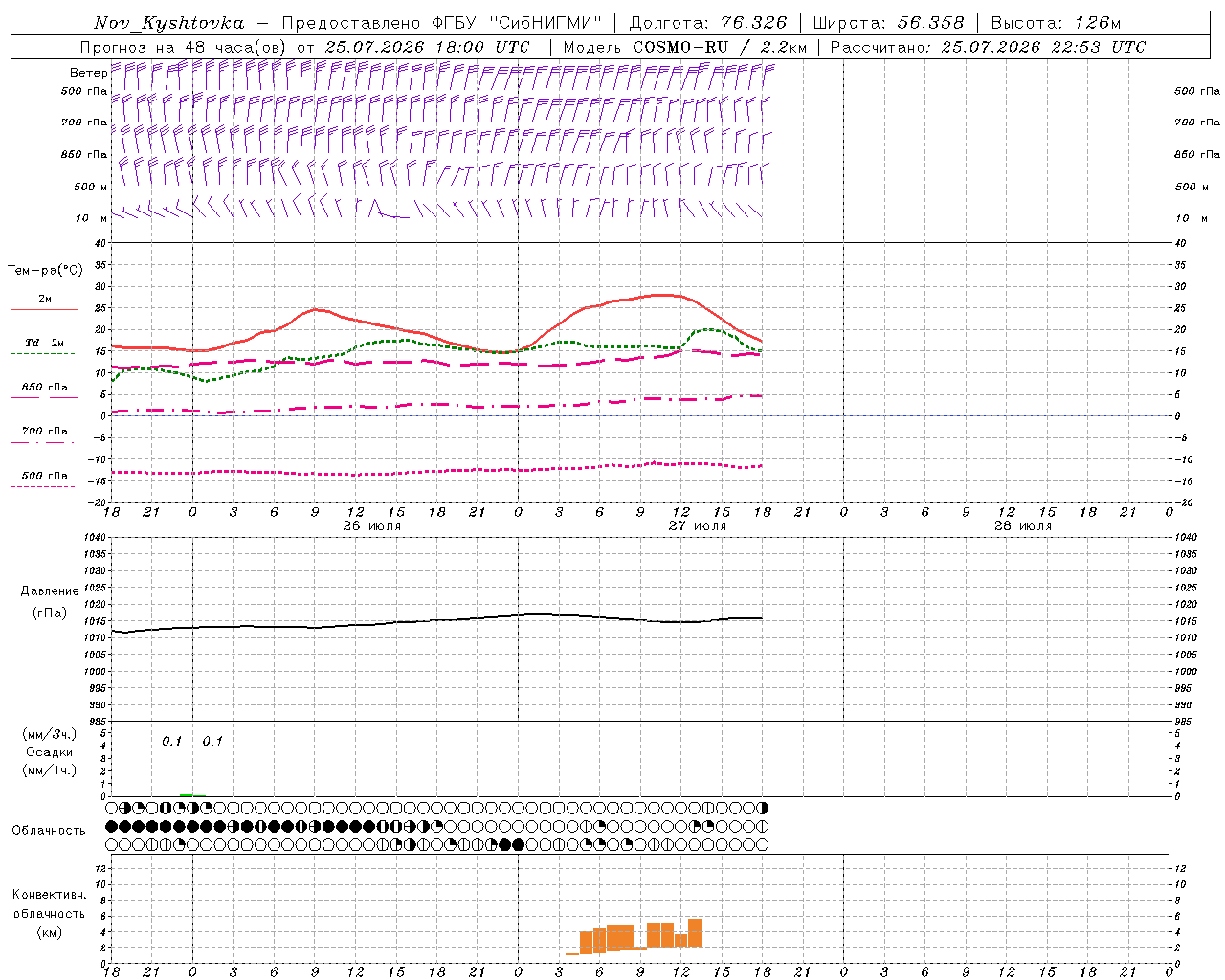Select the dotted 500 гПа temperature legend line
The height and width of the screenshot is (980, 1225).
point(42,486)
